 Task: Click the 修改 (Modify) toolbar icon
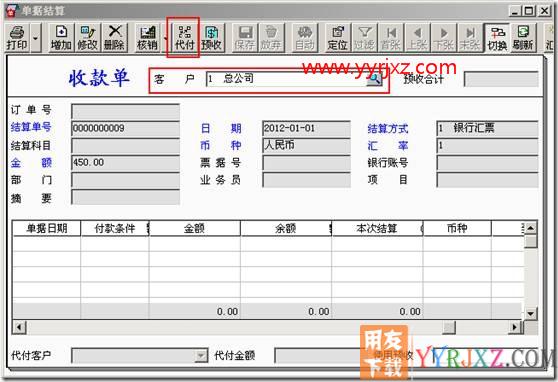click(x=88, y=38)
